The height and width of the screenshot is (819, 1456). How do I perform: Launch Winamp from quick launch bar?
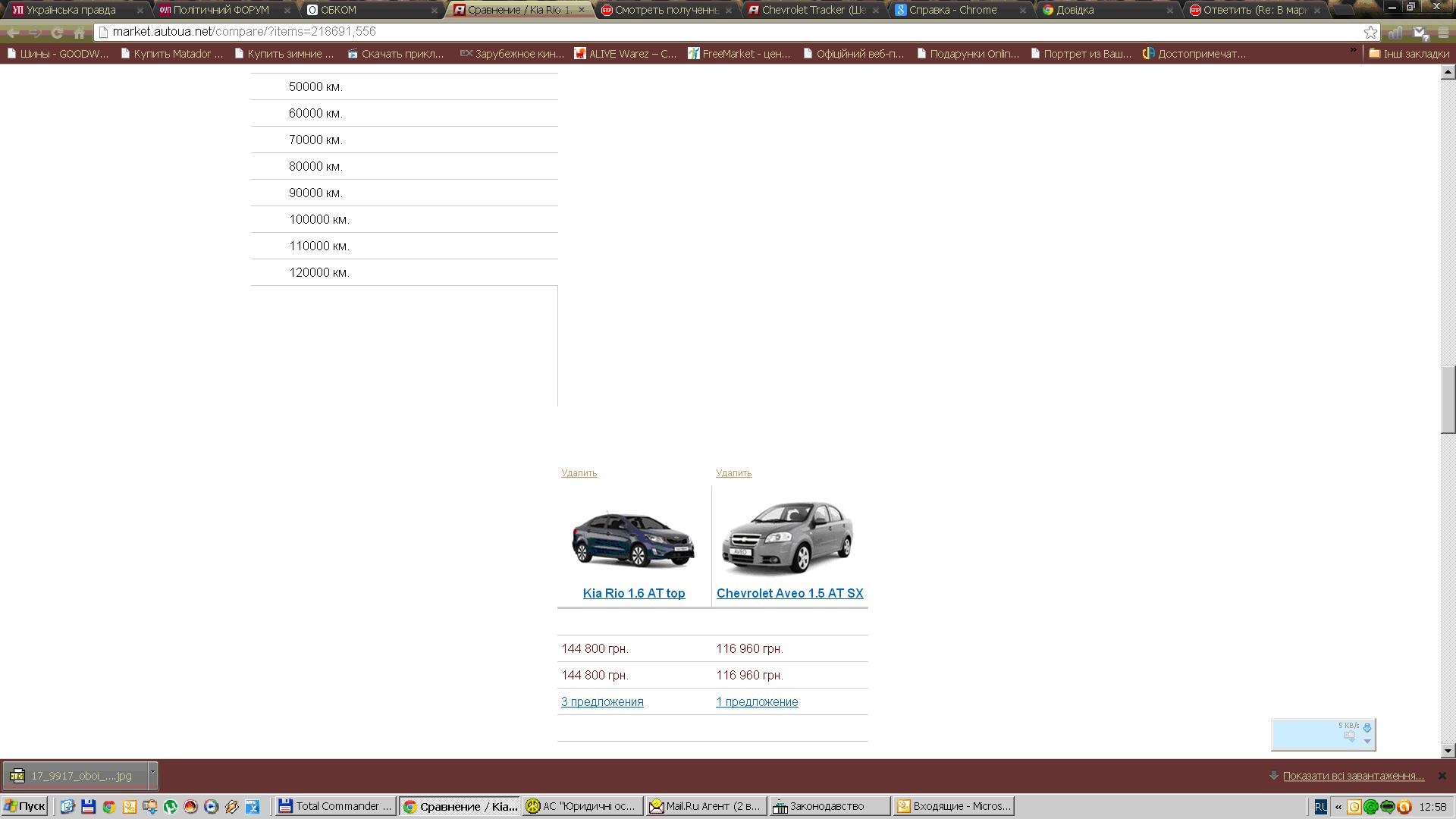(232, 806)
